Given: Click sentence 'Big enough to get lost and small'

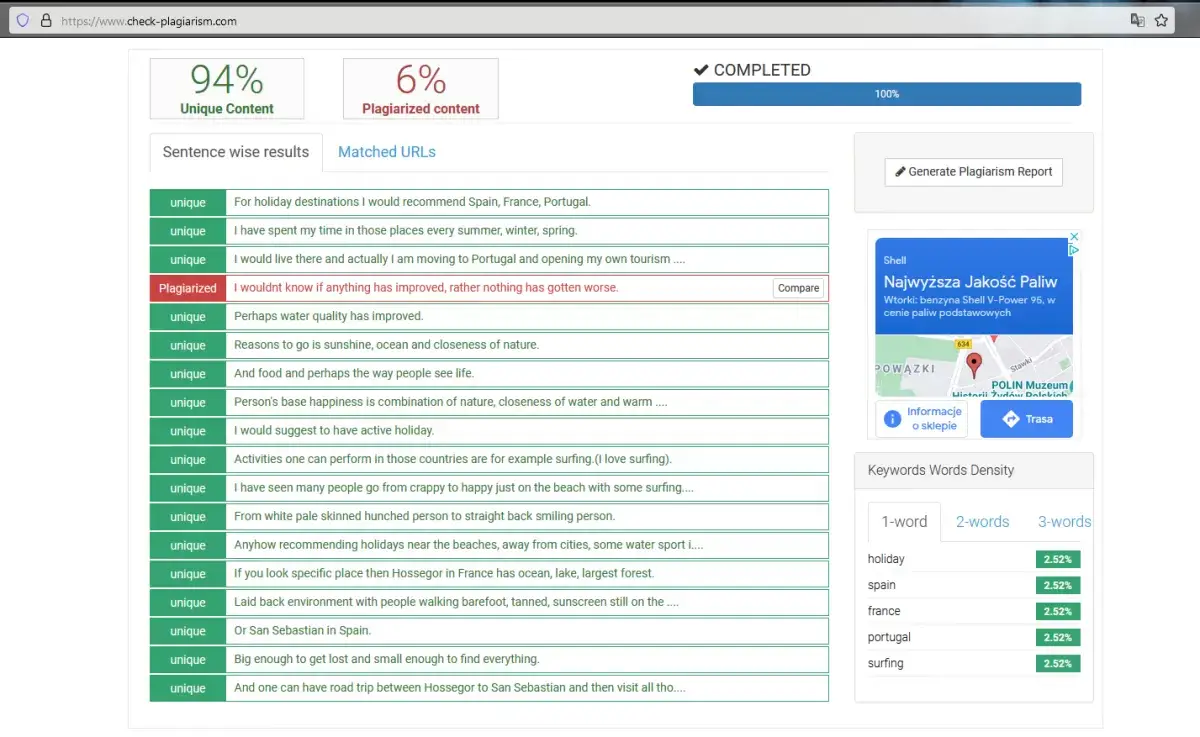Looking at the screenshot, I should (x=386, y=660).
